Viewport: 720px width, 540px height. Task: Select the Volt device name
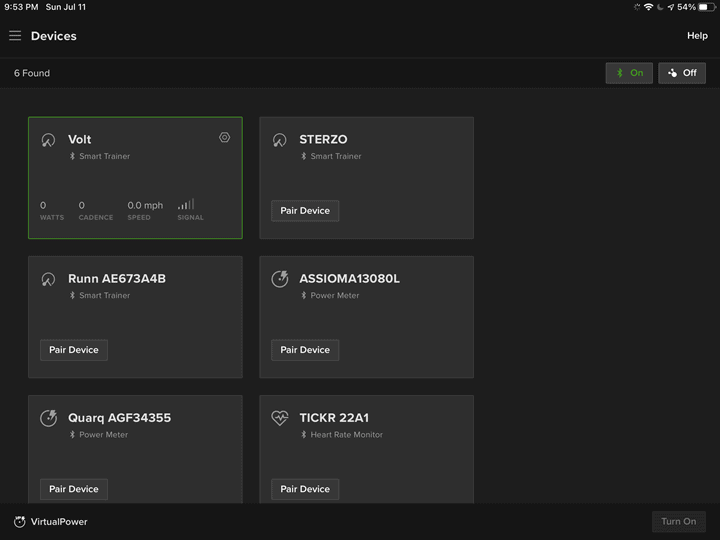pyautogui.click(x=79, y=139)
